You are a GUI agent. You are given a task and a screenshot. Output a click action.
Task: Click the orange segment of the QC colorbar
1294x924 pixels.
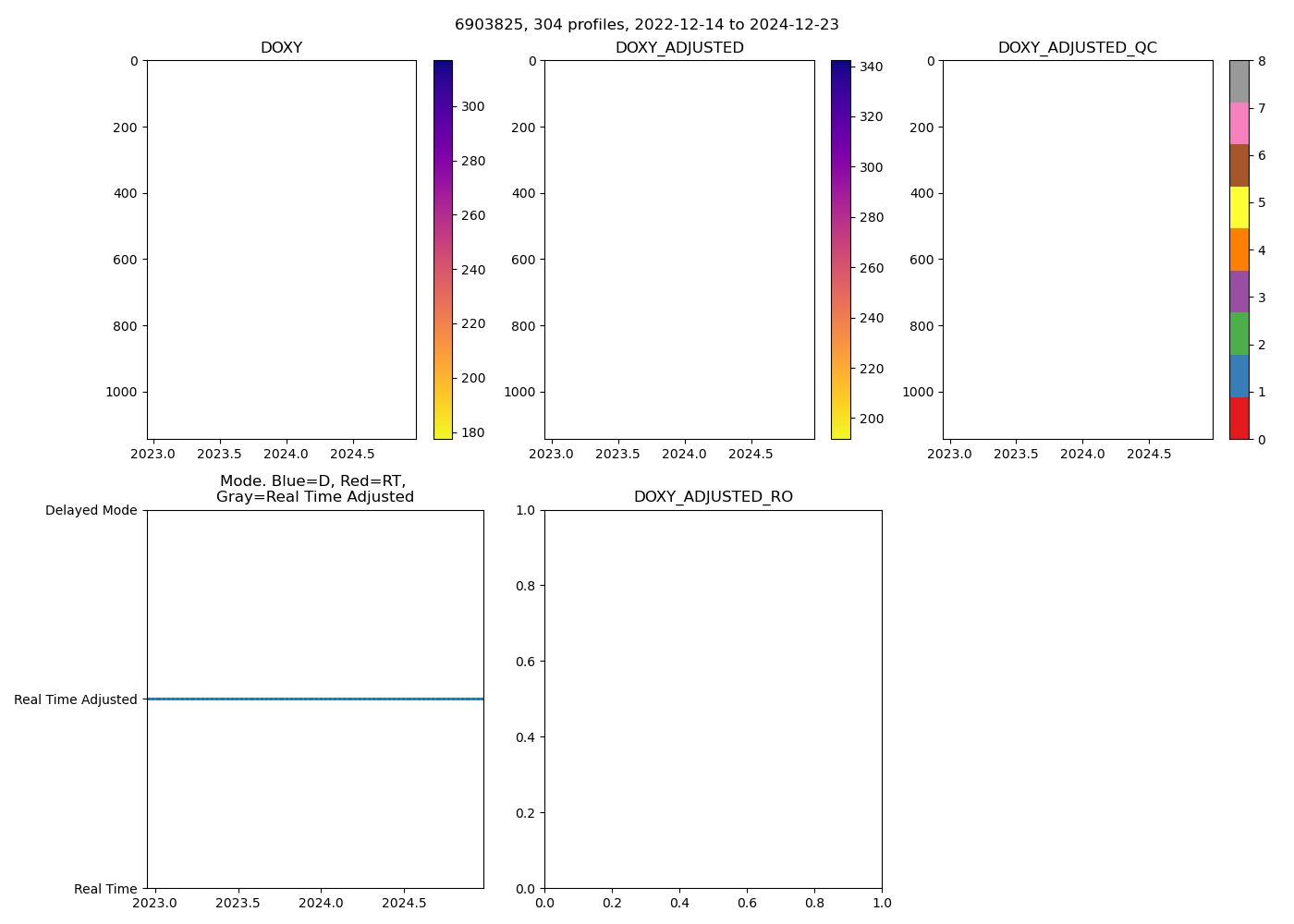coord(1239,249)
